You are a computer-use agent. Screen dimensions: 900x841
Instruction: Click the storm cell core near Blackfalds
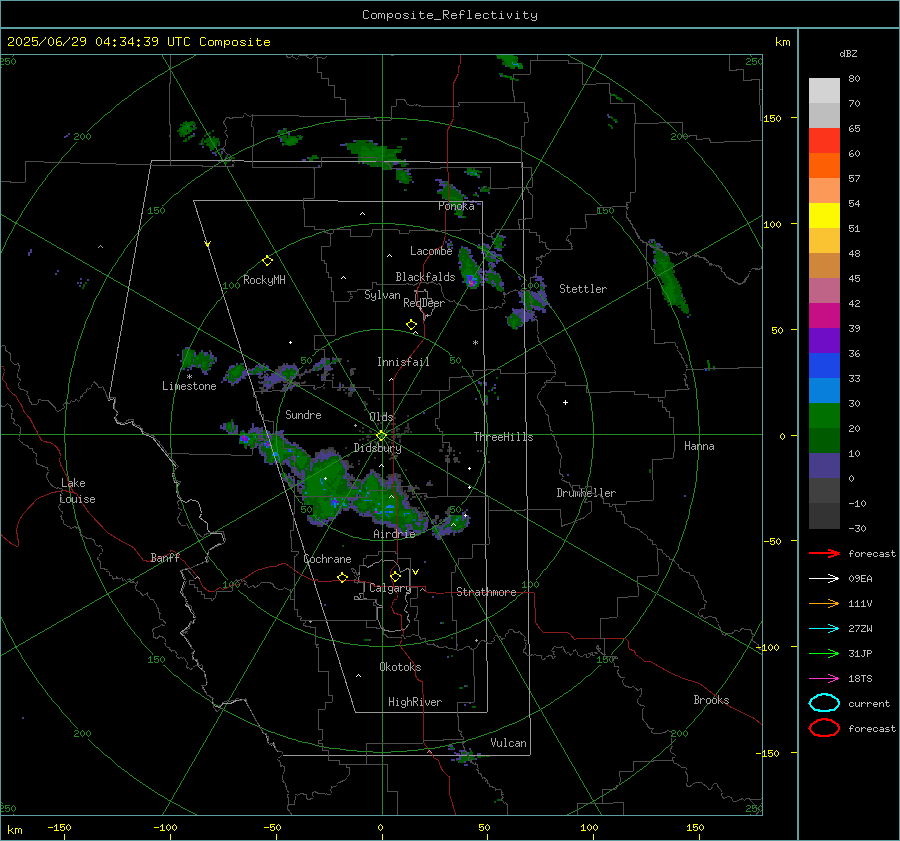(471, 281)
